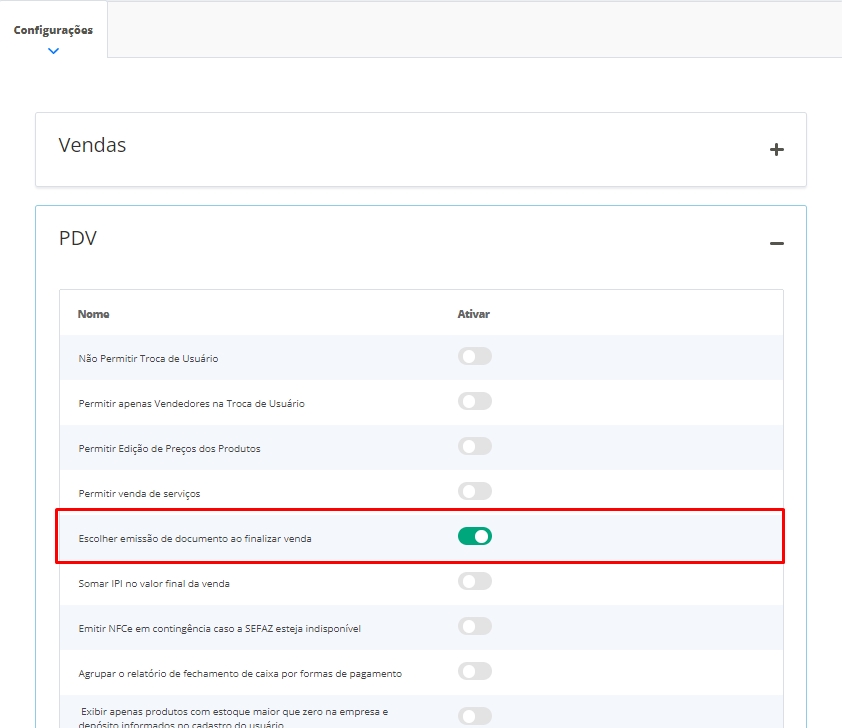Disable Escolher emissão de documento ao finalizar venda
This screenshot has height=728, width=842.
click(475, 536)
